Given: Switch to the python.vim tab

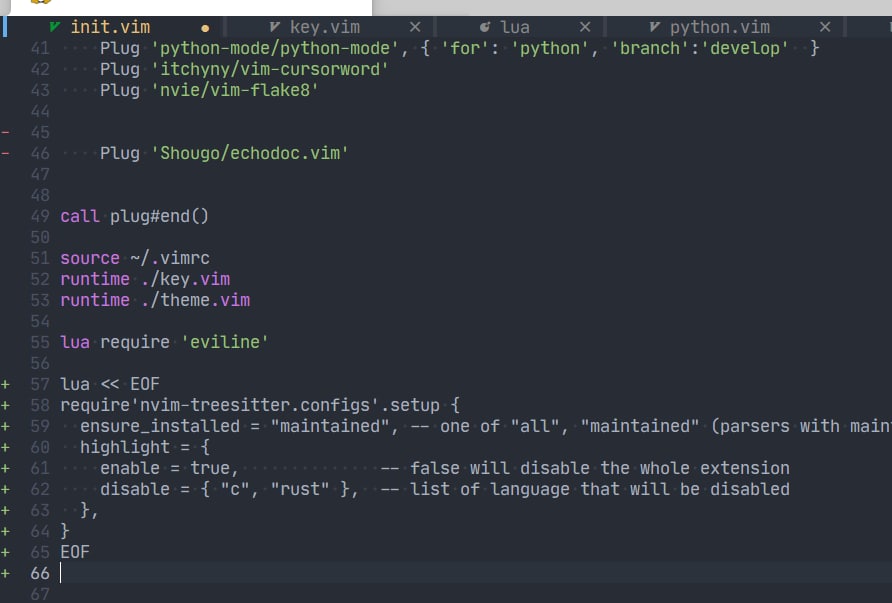Looking at the screenshot, I should [719, 27].
